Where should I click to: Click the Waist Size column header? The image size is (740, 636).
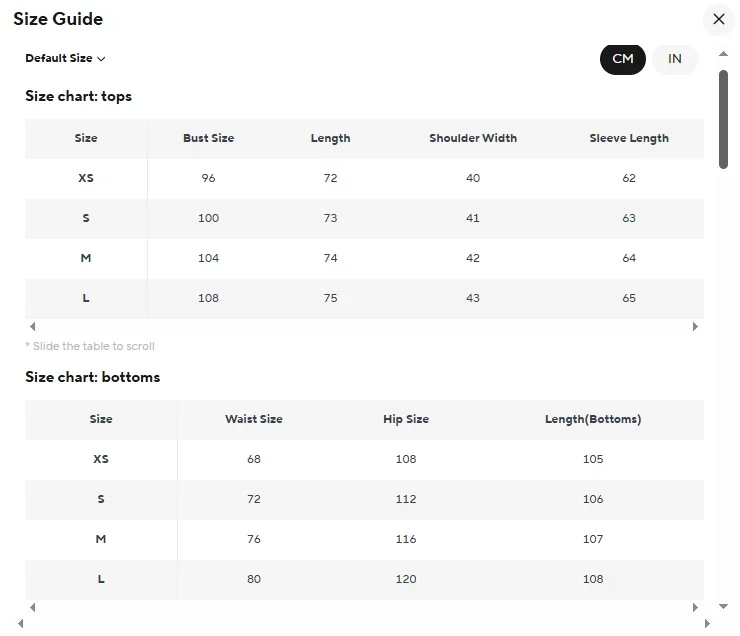(254, 419)
